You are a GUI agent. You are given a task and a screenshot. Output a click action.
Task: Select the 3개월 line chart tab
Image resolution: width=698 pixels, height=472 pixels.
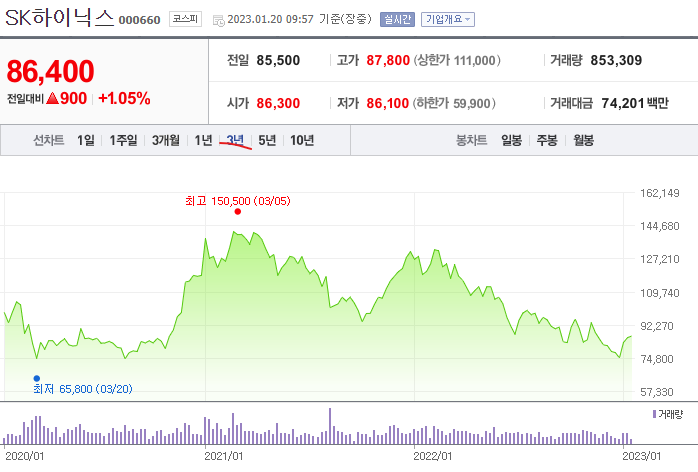[x=166, y=140]
